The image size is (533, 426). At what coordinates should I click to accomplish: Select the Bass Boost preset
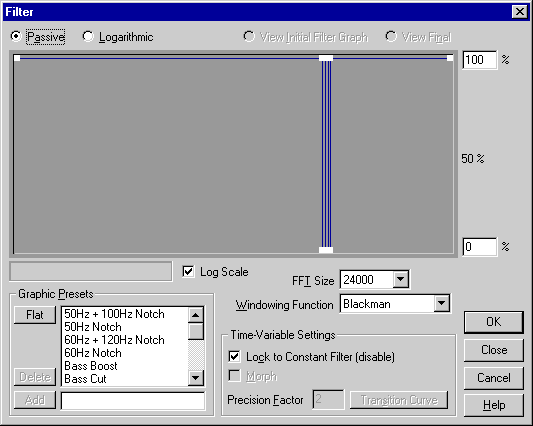click(x=91, y=366)
